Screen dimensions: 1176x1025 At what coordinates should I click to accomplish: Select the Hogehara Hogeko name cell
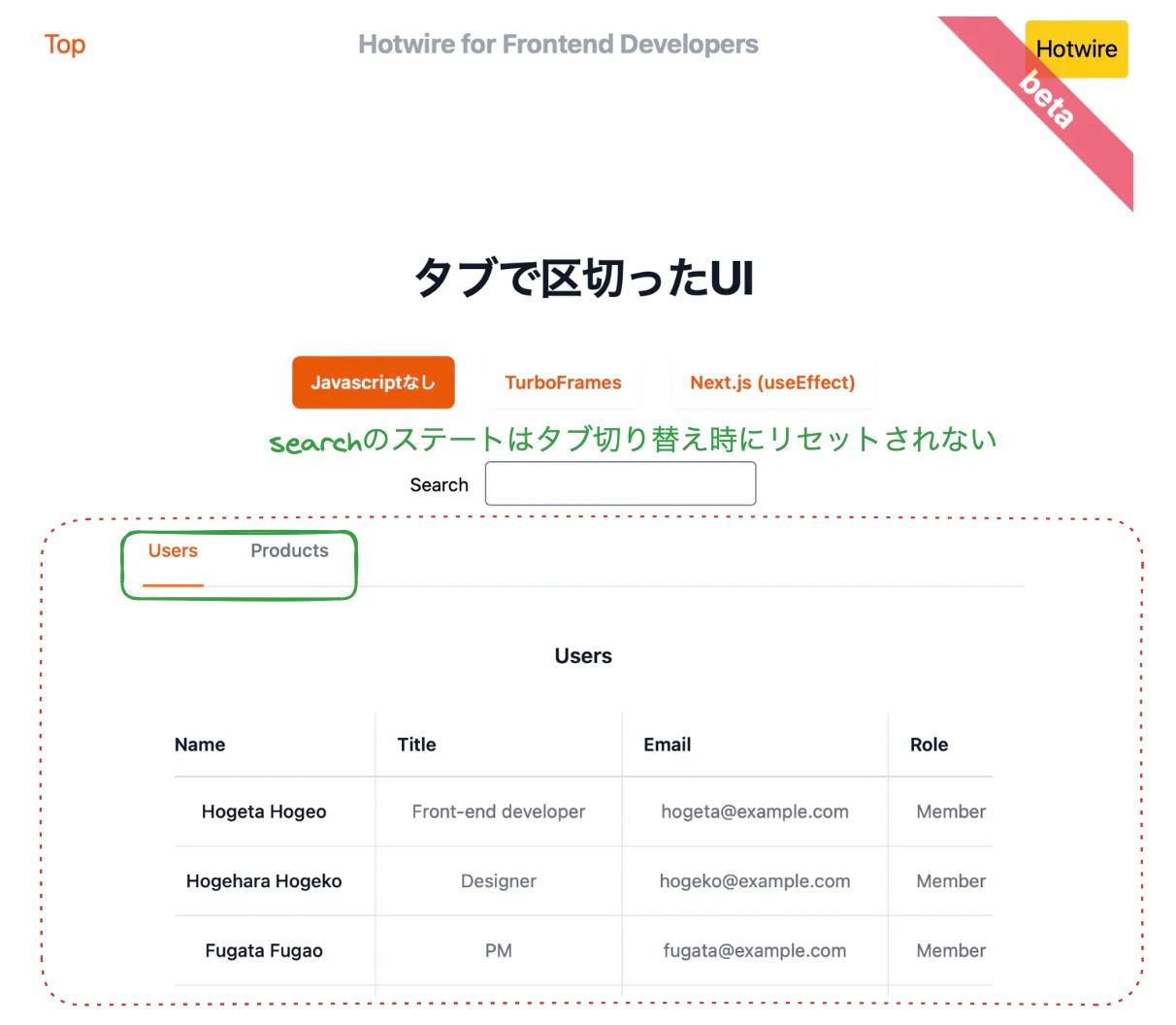coord(264,881)
